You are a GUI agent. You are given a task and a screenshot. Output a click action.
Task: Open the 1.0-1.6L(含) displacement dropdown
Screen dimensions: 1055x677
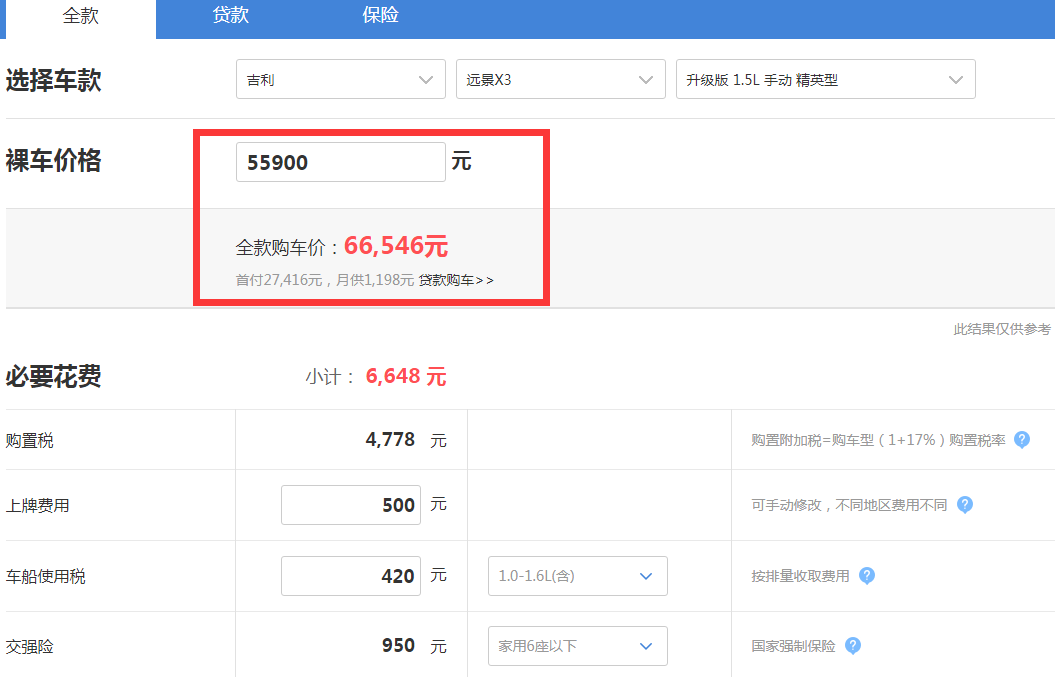(577, 576)
